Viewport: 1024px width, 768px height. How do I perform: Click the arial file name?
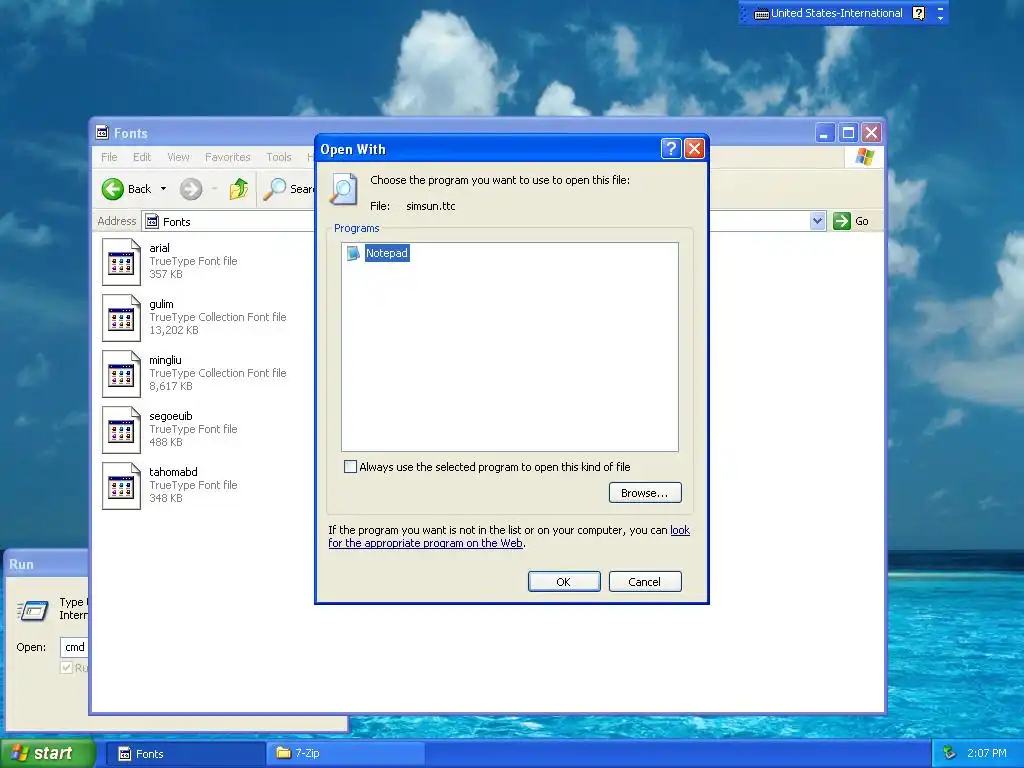159,248
